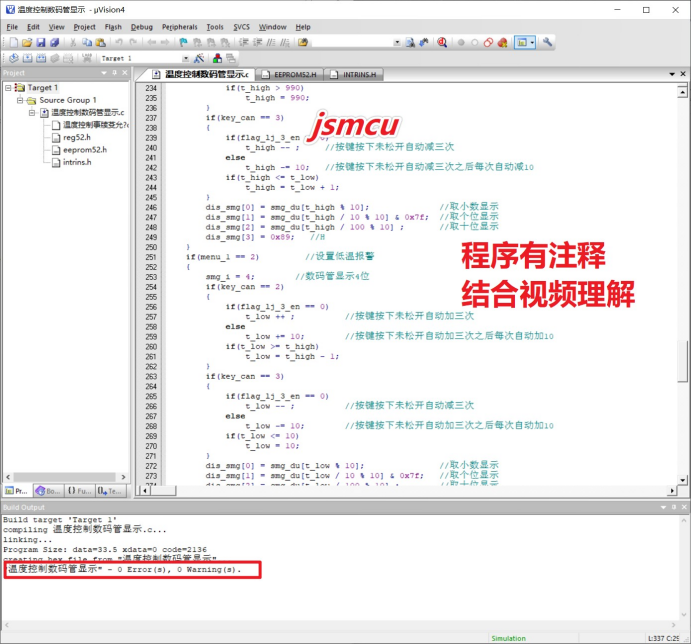This screenshot has width=691, height=644.
Task: Collapse the 温度控制数码管显示.c tree node
Action: (x=32, y=112)
